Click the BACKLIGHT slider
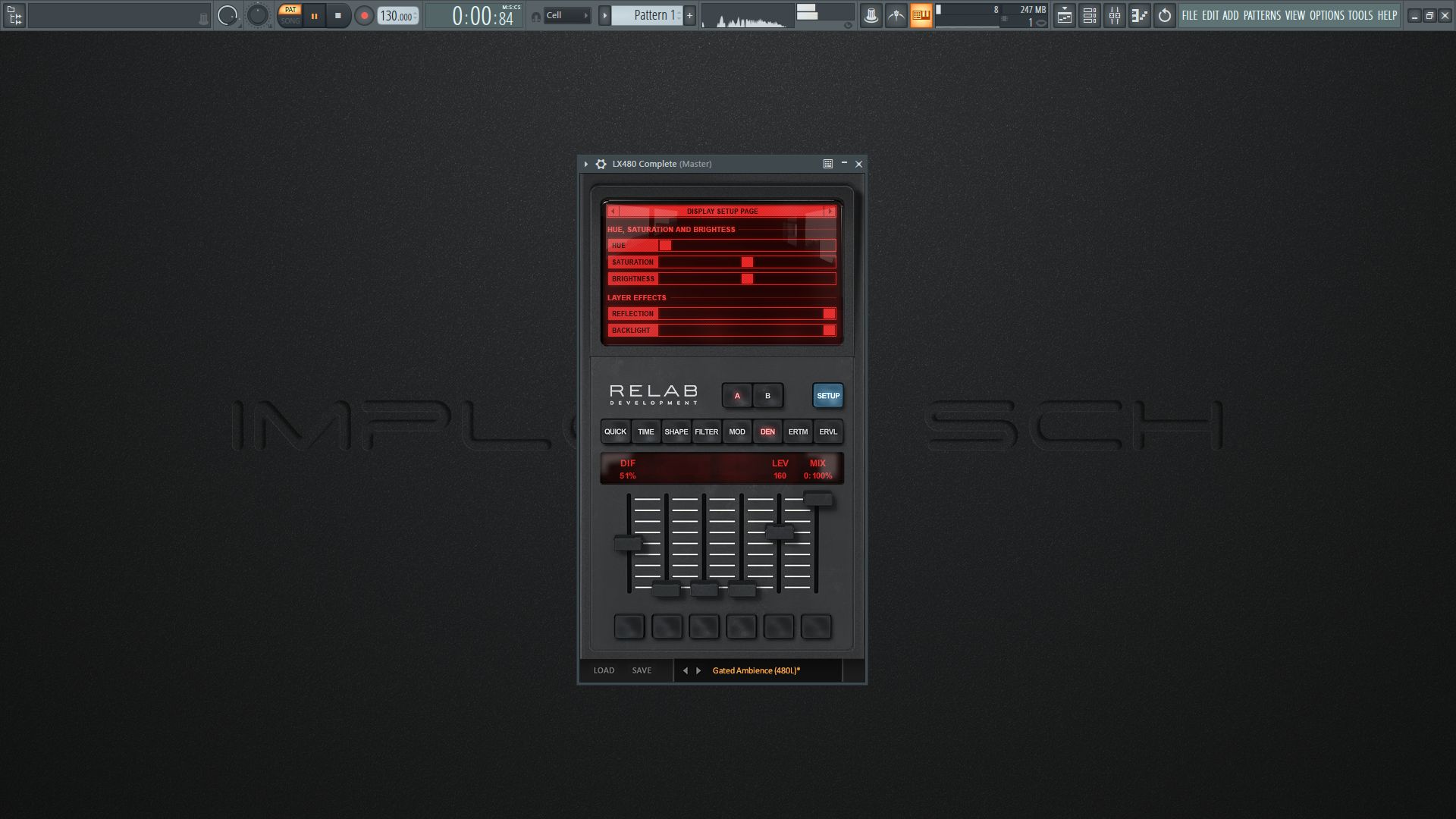This screenshot has height=819, width=1456. pos(721,331)
